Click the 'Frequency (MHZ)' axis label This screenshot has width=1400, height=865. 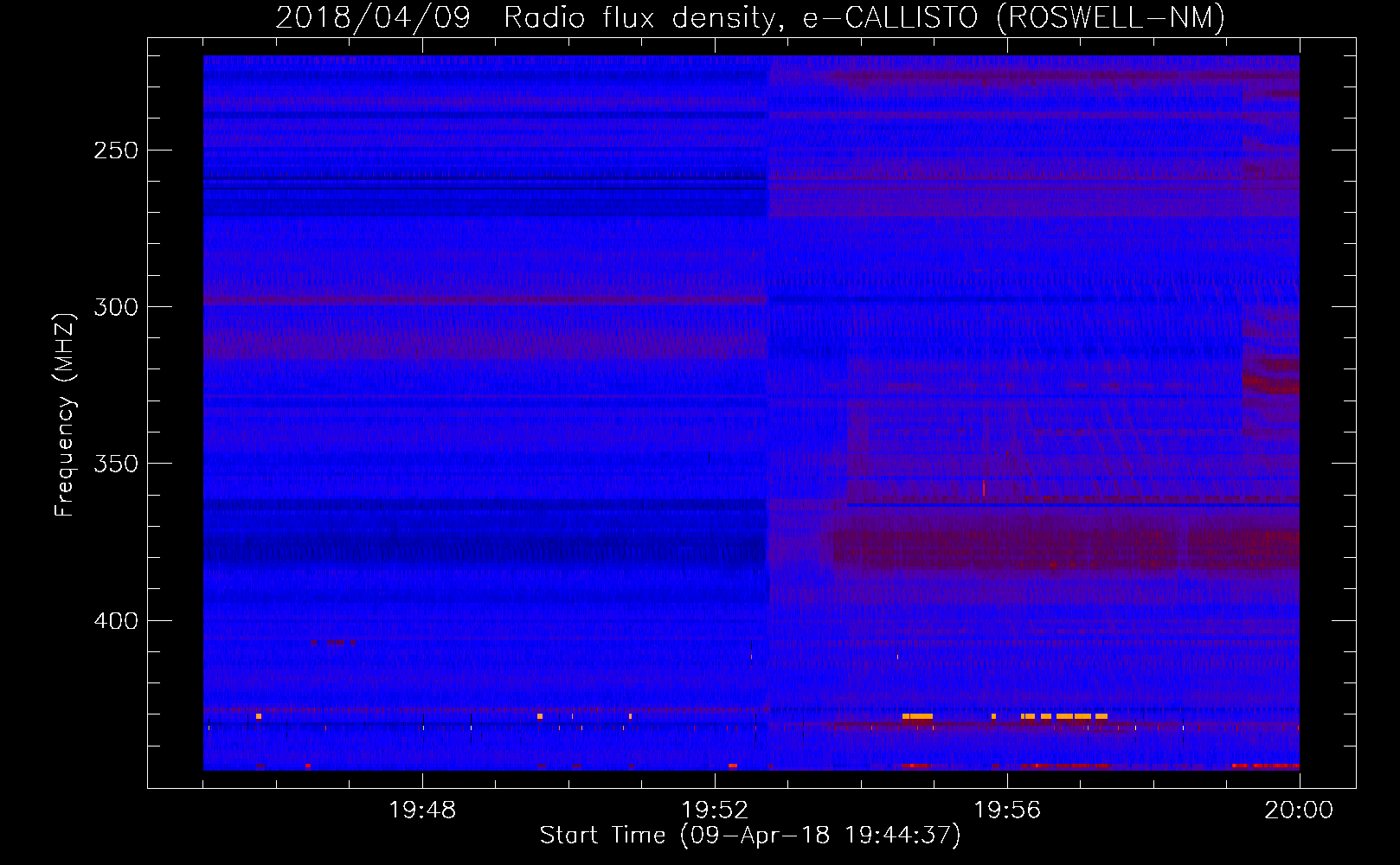[65, 414]
